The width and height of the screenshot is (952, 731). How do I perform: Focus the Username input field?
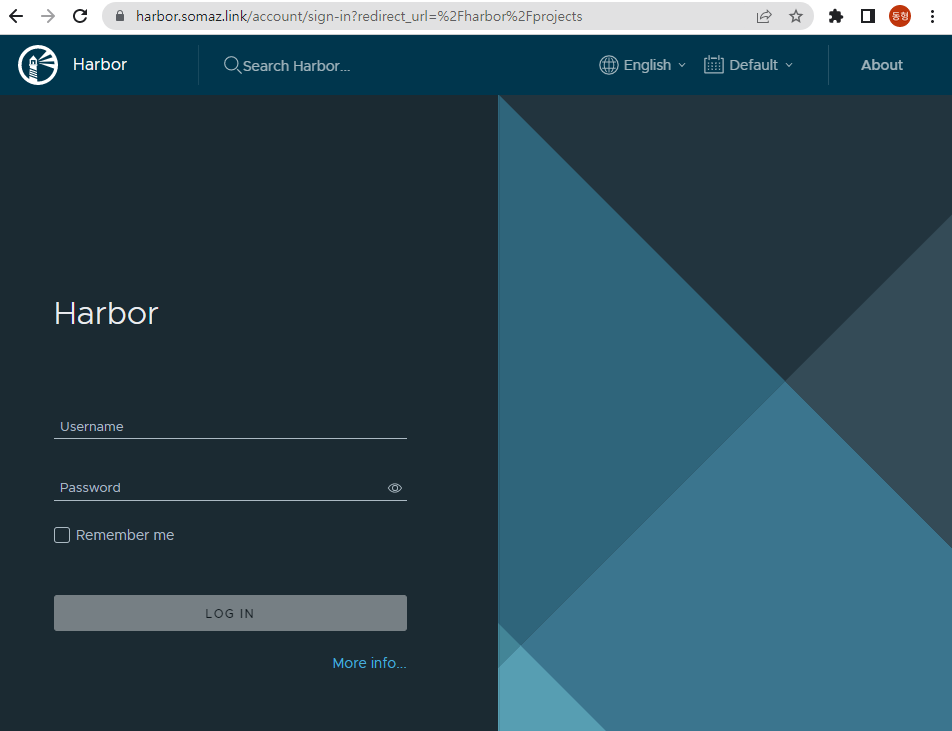[x=230, y=427]
